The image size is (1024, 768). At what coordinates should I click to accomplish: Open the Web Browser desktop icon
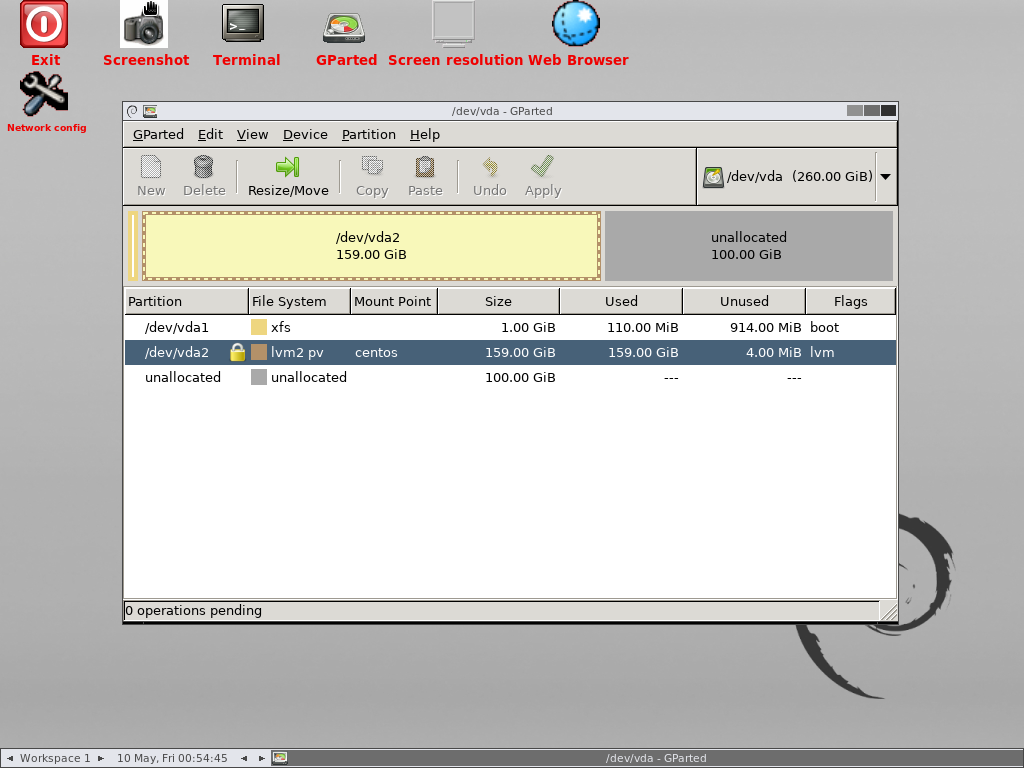576,24
